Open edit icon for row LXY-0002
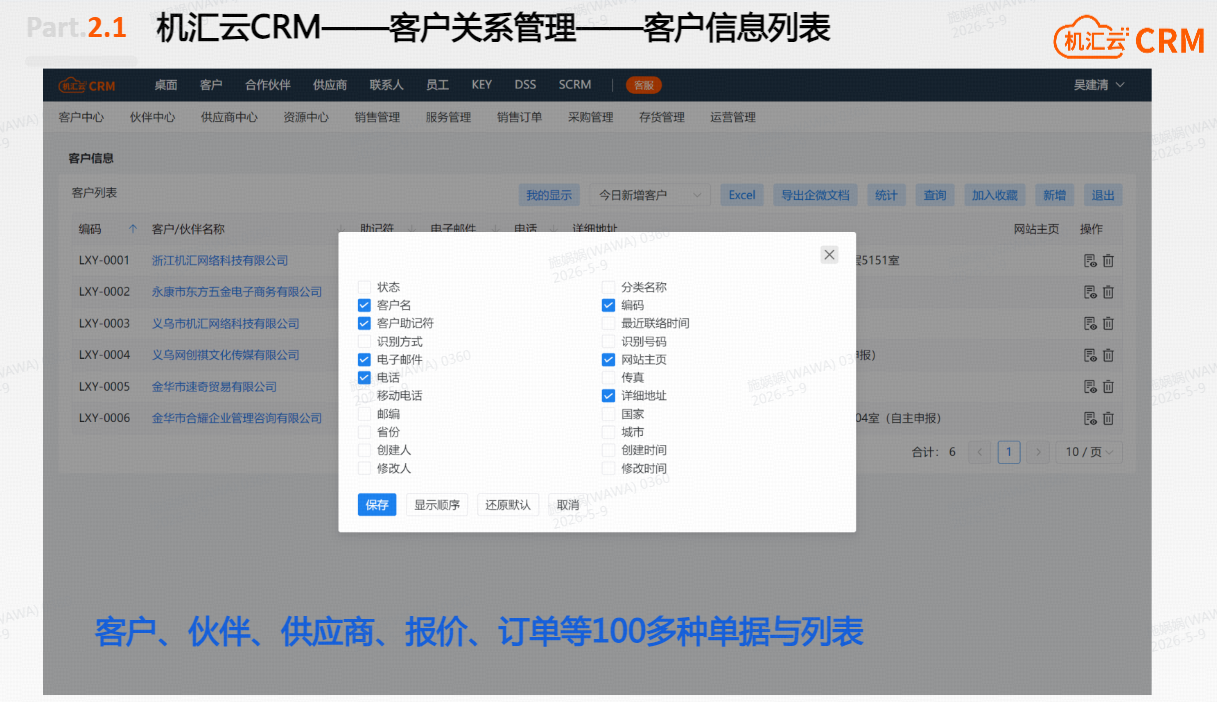The width and height of the screenshot is (1217, 702). [x=1090, y=292]
